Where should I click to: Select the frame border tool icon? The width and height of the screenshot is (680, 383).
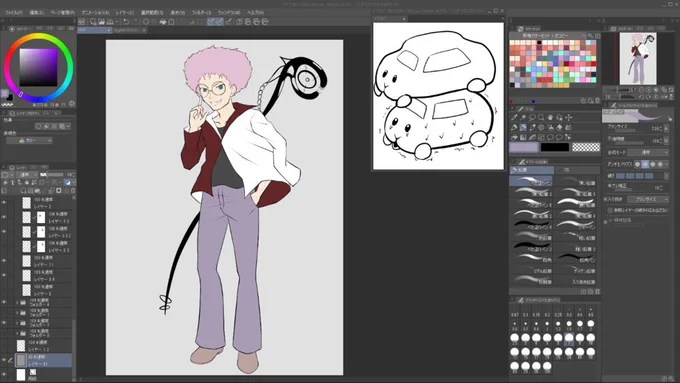(541, 137)
